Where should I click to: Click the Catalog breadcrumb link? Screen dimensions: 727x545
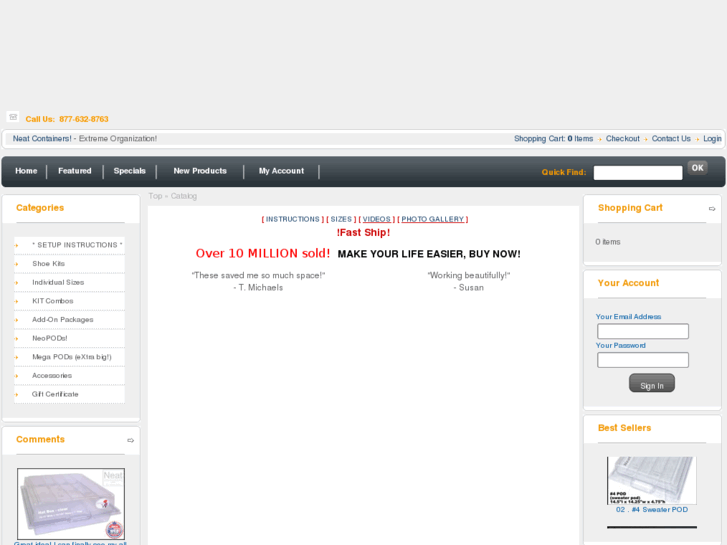[x=184, y=196]
